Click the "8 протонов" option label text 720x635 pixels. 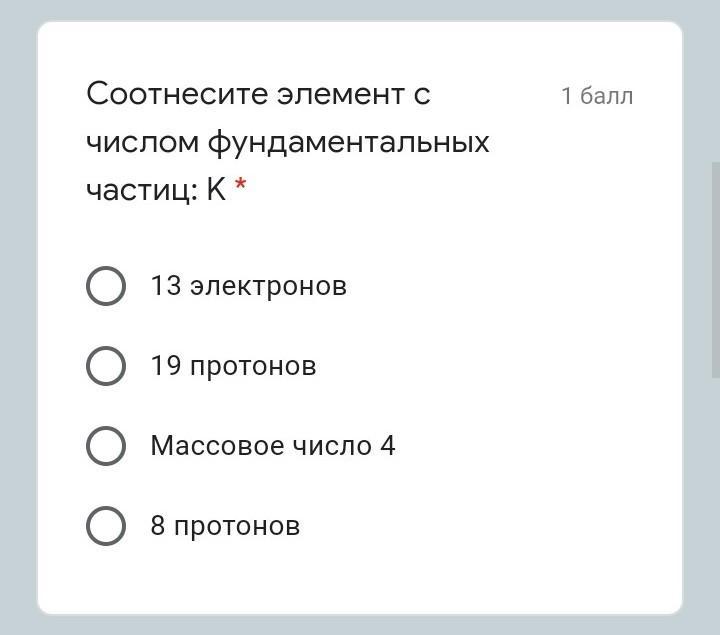point(225,526)
